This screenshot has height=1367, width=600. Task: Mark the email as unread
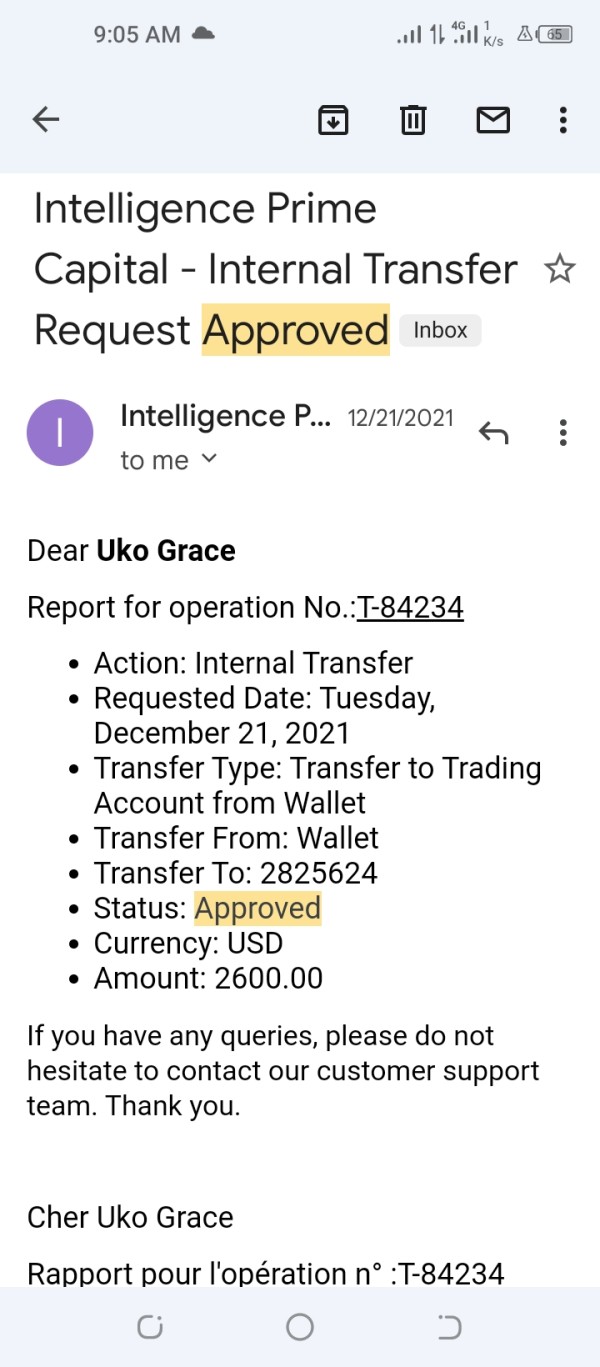point(493,120)
